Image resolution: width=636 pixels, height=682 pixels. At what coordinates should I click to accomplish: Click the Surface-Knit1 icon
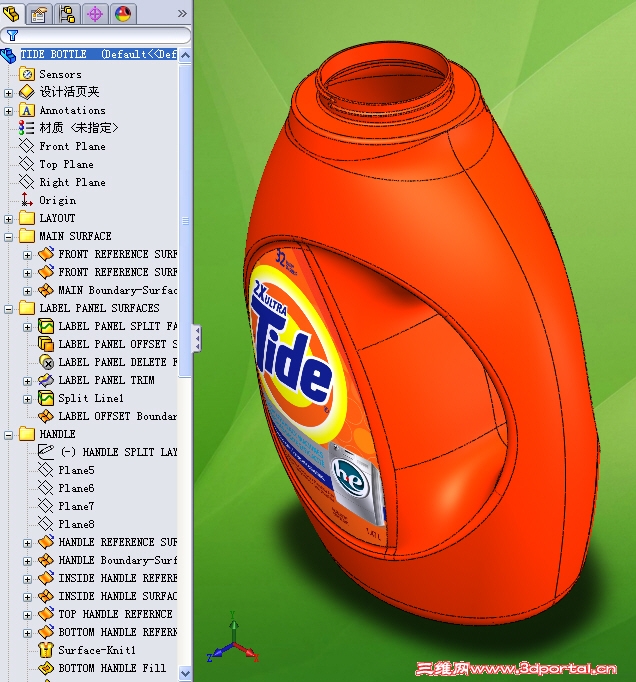pyautogui.click(x=46, y=650)
